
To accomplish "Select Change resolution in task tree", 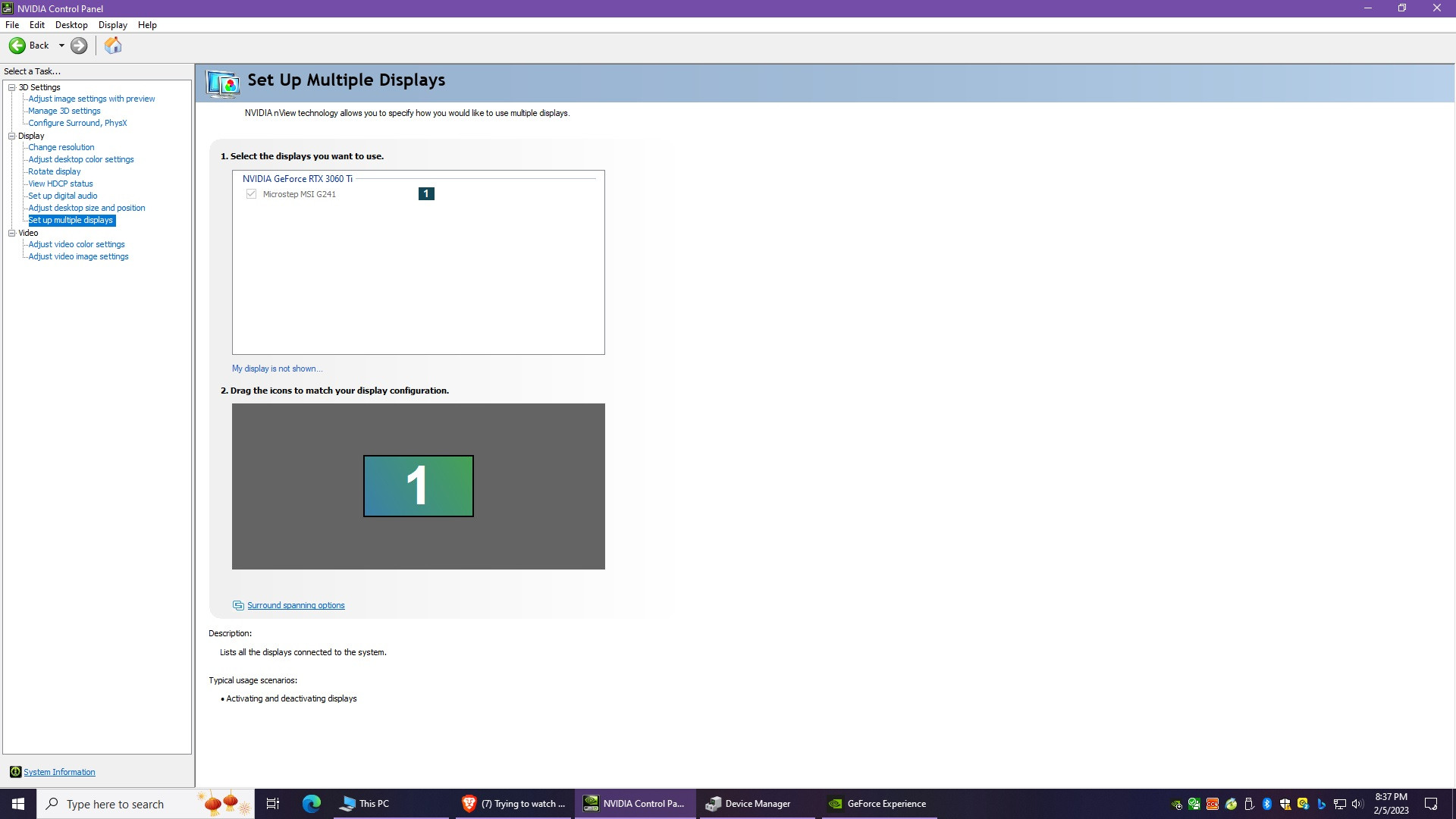I will tap(61, 147).
